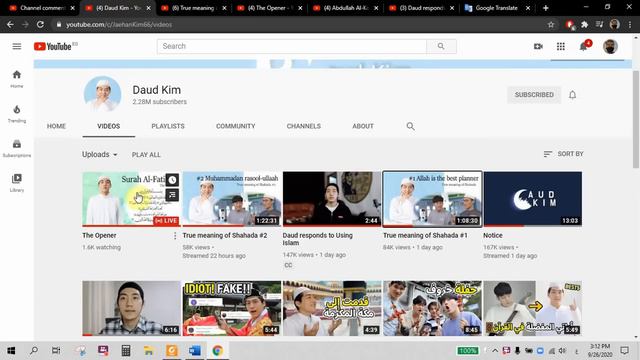Open the YouTube apps grid
This screenshot has width=640, height=360.
(x=561, y=47)
